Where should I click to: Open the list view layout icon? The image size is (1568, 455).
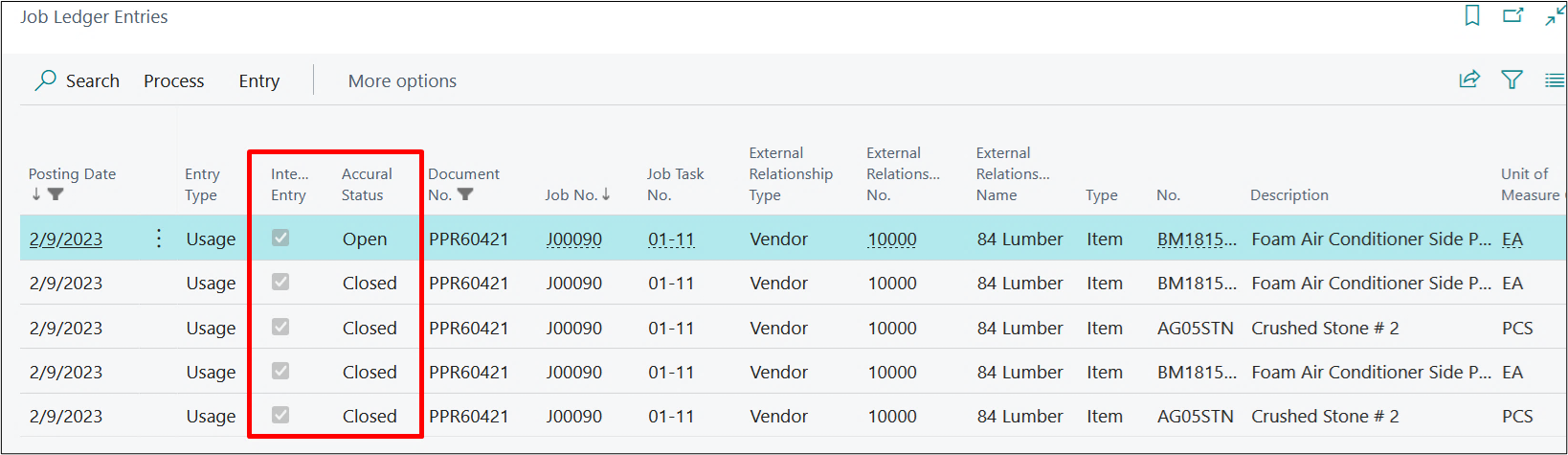click(x=1555, y=80)
